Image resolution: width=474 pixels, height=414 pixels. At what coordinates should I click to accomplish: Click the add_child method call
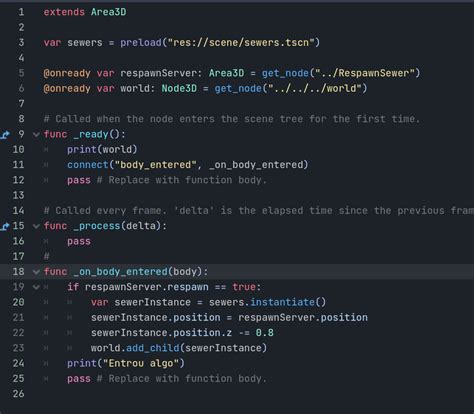tap(153, 348)
